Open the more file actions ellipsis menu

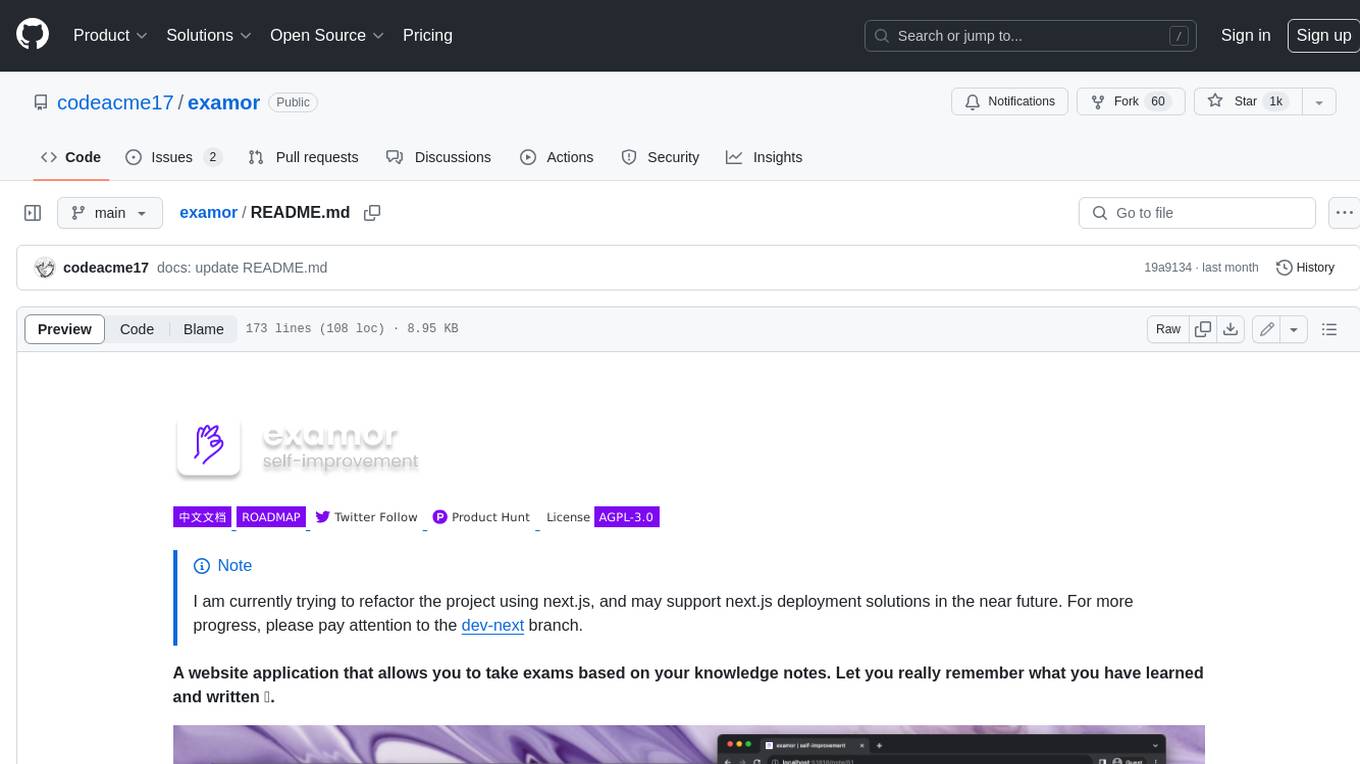(1344, 213)
